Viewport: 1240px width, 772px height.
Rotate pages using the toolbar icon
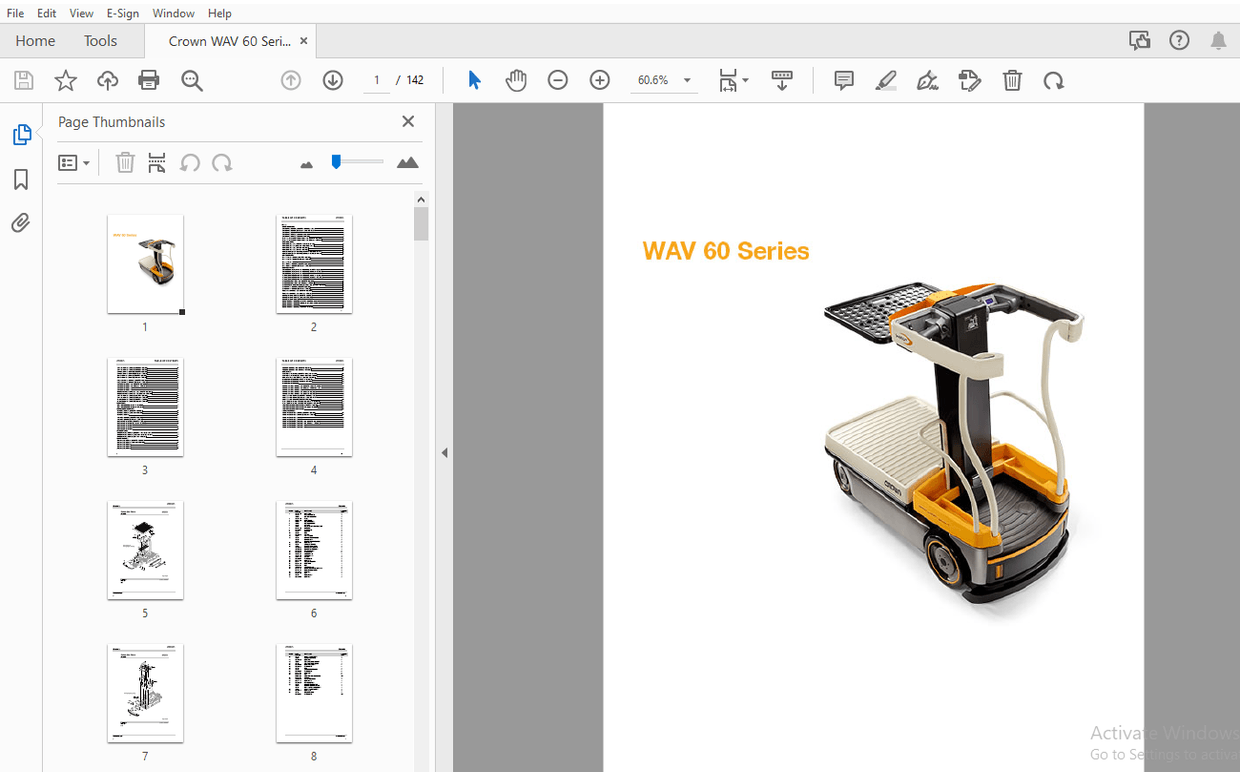pos(1053,80)
